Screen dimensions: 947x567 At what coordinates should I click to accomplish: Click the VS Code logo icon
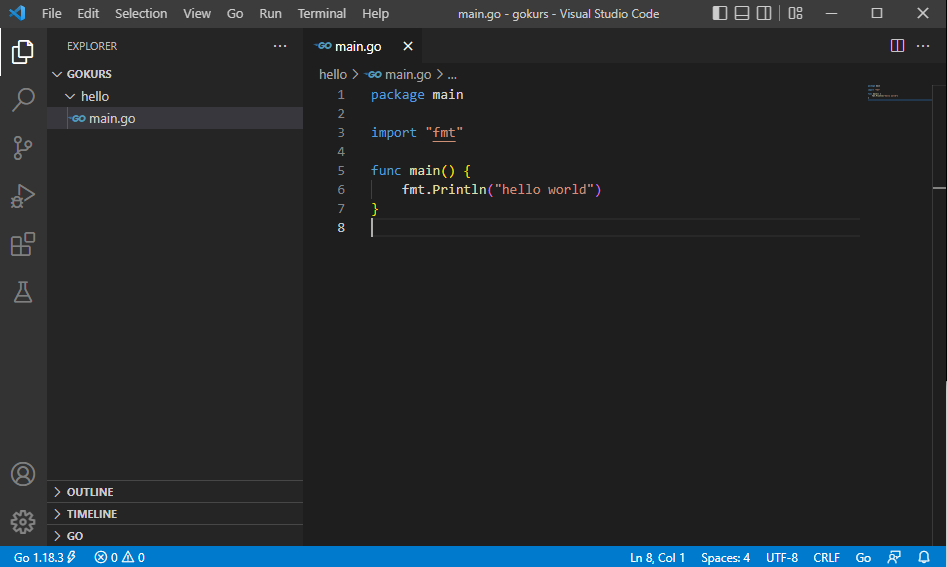click(17, 13)
